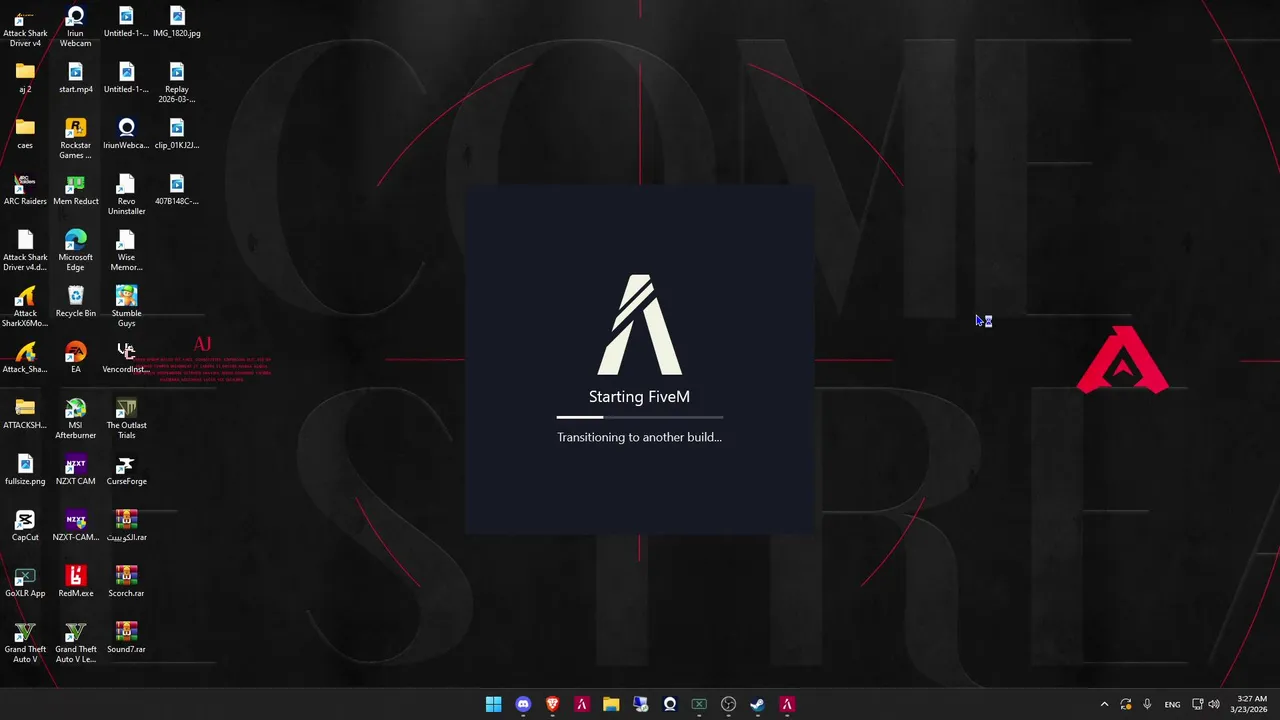The height and width of the screenshot is (720, 1280).
Task: Select the EA app desktop shortcut
Action: [75, 358]
